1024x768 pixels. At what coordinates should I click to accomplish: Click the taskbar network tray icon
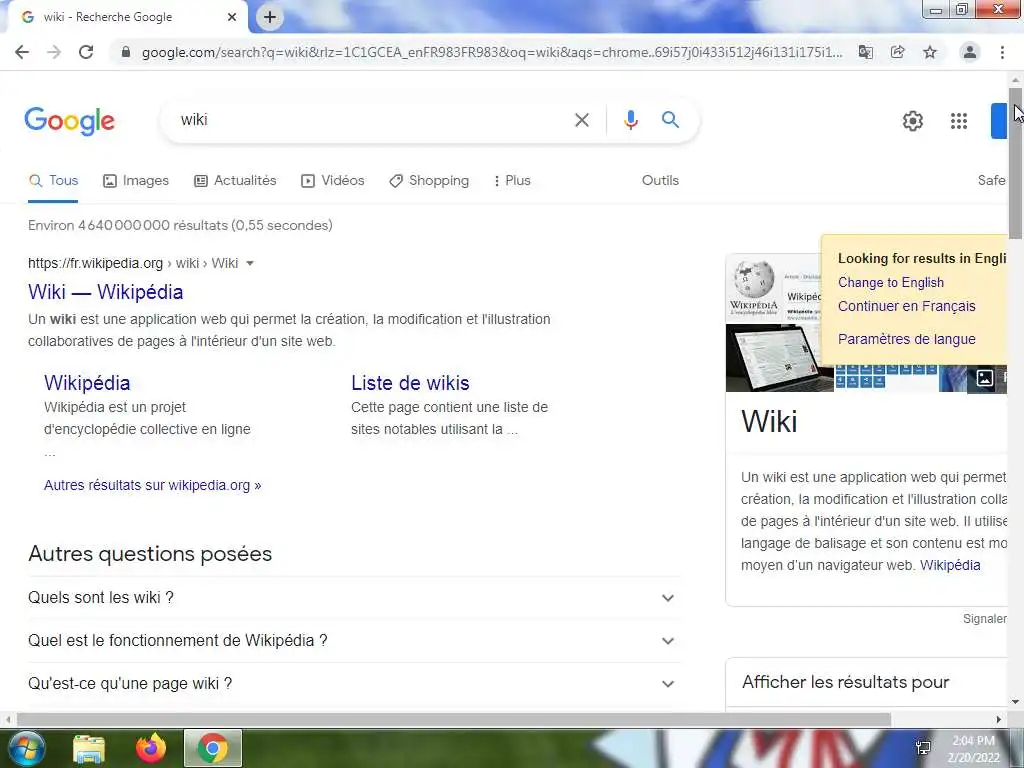[x=923, y=748]
